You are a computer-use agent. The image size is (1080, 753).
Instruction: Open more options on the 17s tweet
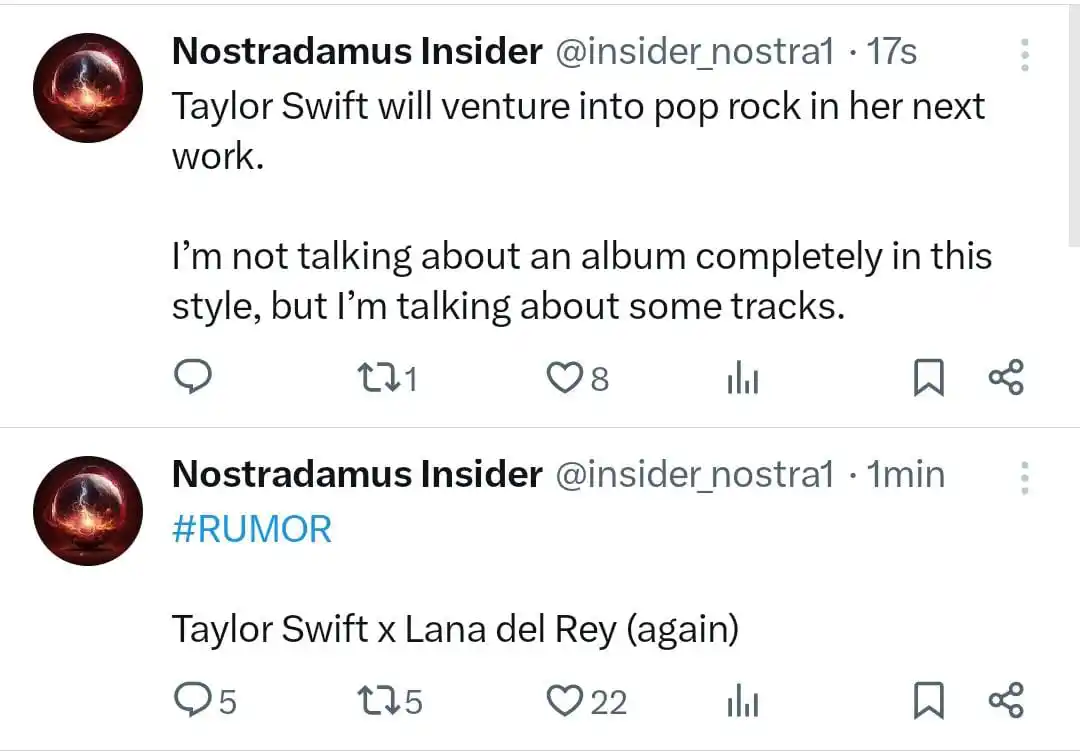[1024, 55]
